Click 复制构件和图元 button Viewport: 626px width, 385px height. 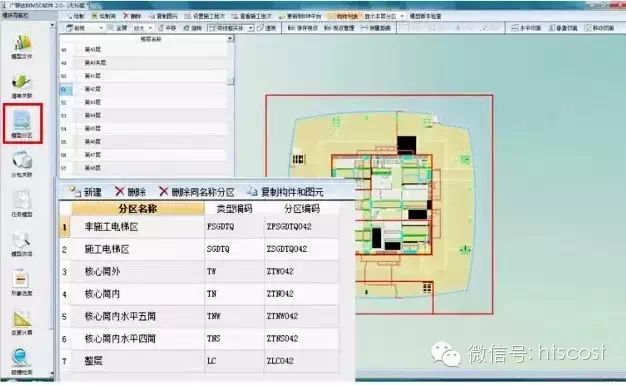pyautogui.click(x=285, y=192)
